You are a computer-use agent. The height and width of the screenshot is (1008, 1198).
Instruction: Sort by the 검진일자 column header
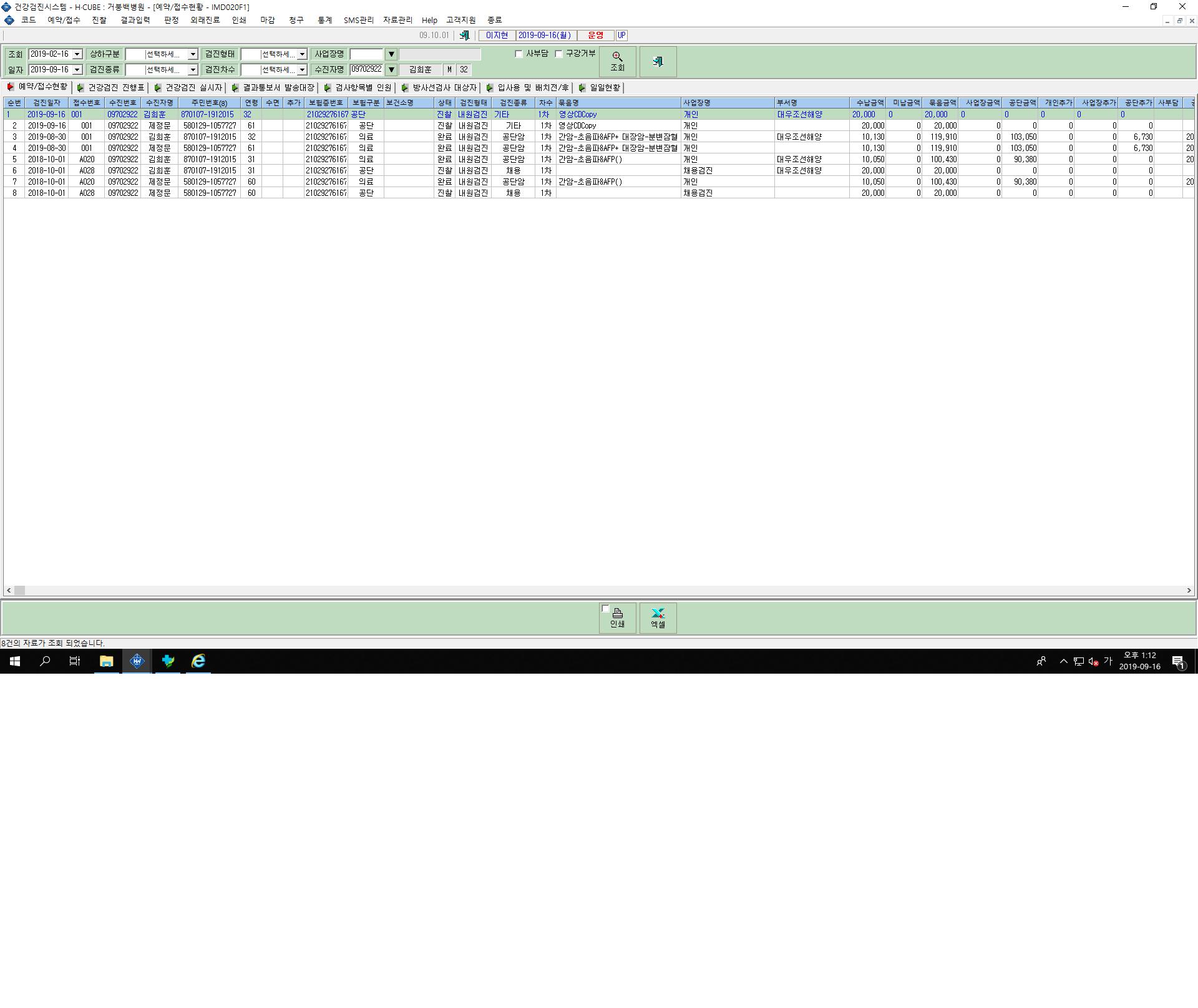(x=47, y=103)
